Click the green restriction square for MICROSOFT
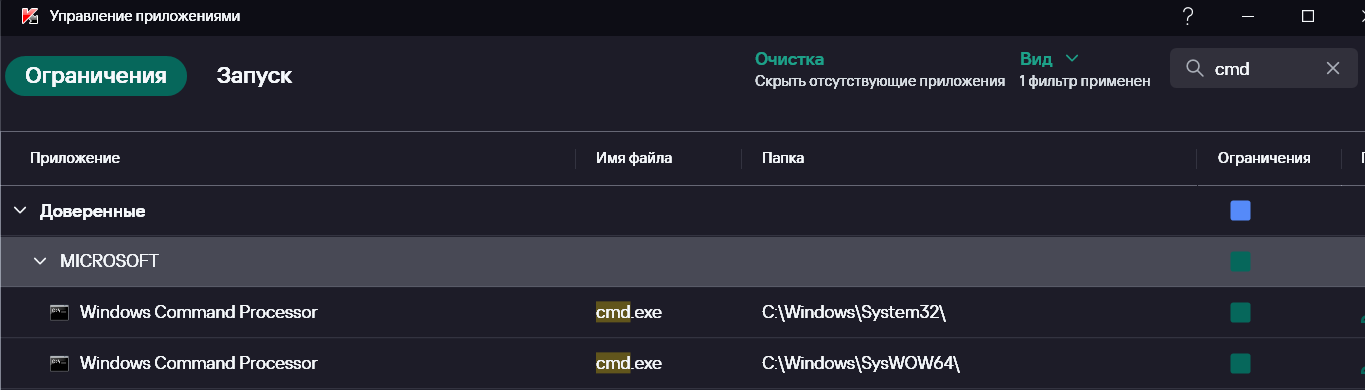This screenshot has width=1365, height=390. tap(1240, 262)
